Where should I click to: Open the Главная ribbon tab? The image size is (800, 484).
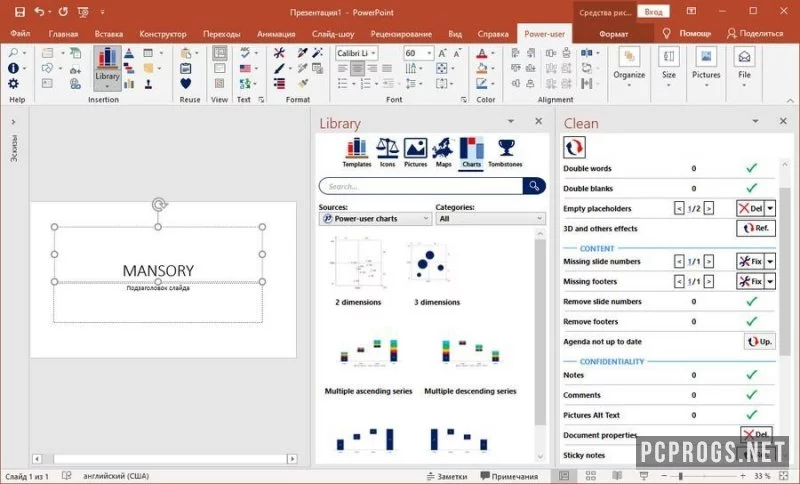pos(63,34)
